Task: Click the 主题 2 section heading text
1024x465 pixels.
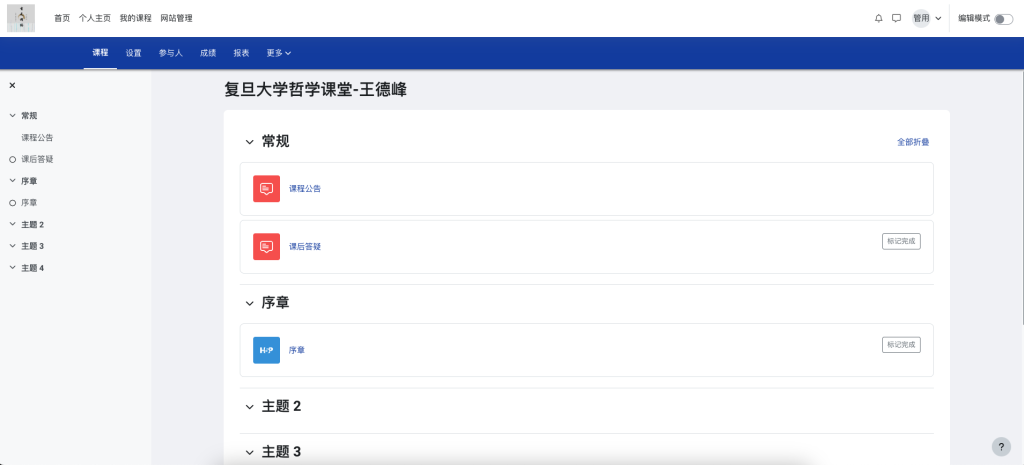Action: [x=281, y=407]
